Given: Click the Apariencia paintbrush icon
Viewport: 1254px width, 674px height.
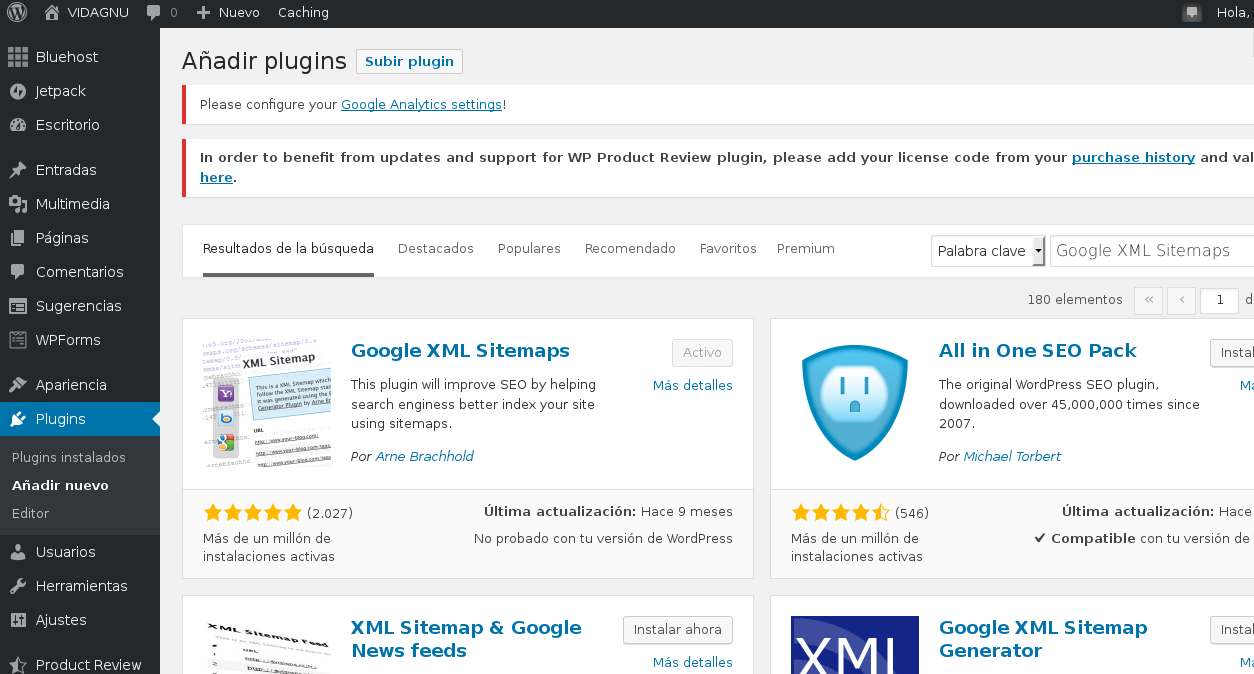Looking at the screenshot, I should pyautogui.click(x=18, y=385).
